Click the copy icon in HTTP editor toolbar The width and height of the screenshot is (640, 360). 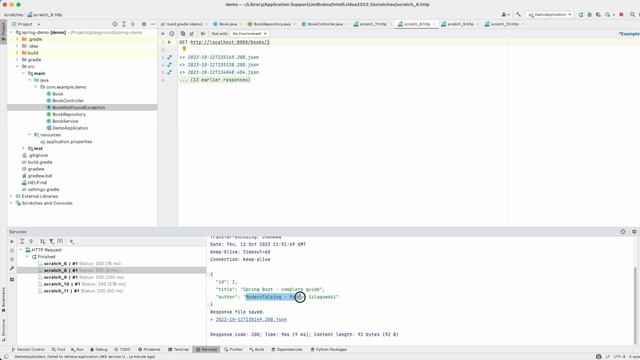(183, 33)
